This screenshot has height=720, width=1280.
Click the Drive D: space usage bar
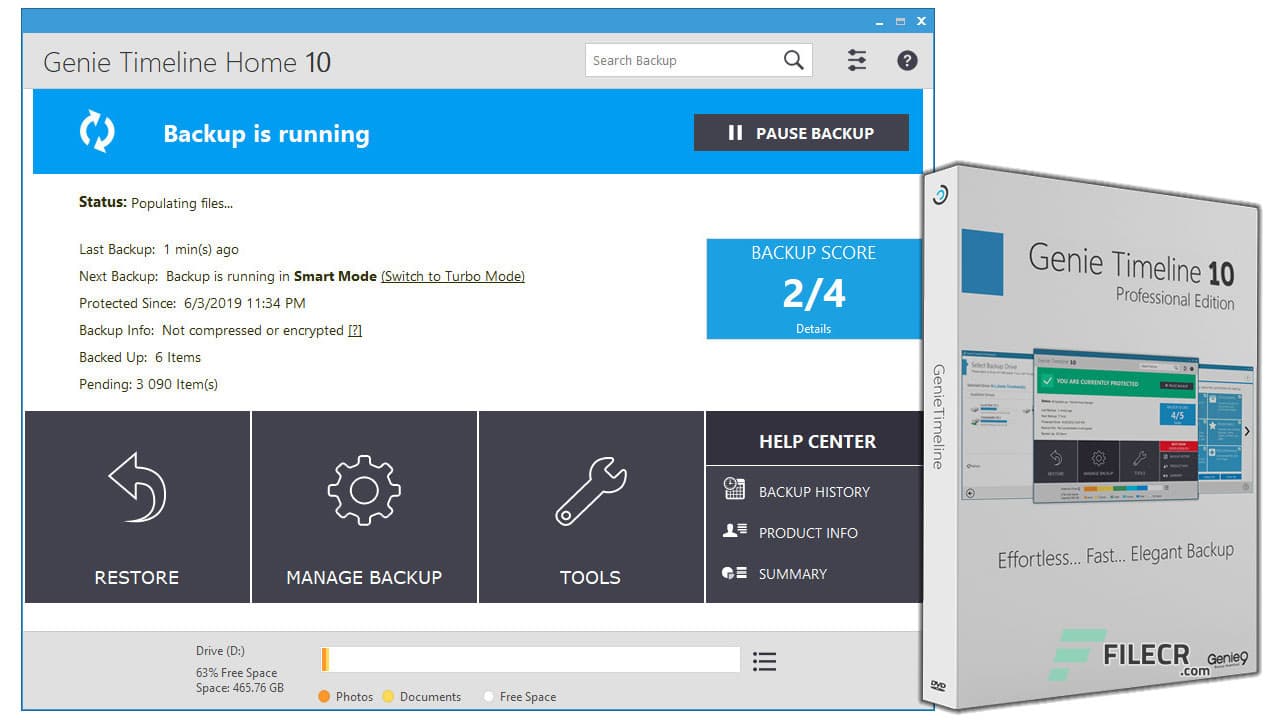528,660
